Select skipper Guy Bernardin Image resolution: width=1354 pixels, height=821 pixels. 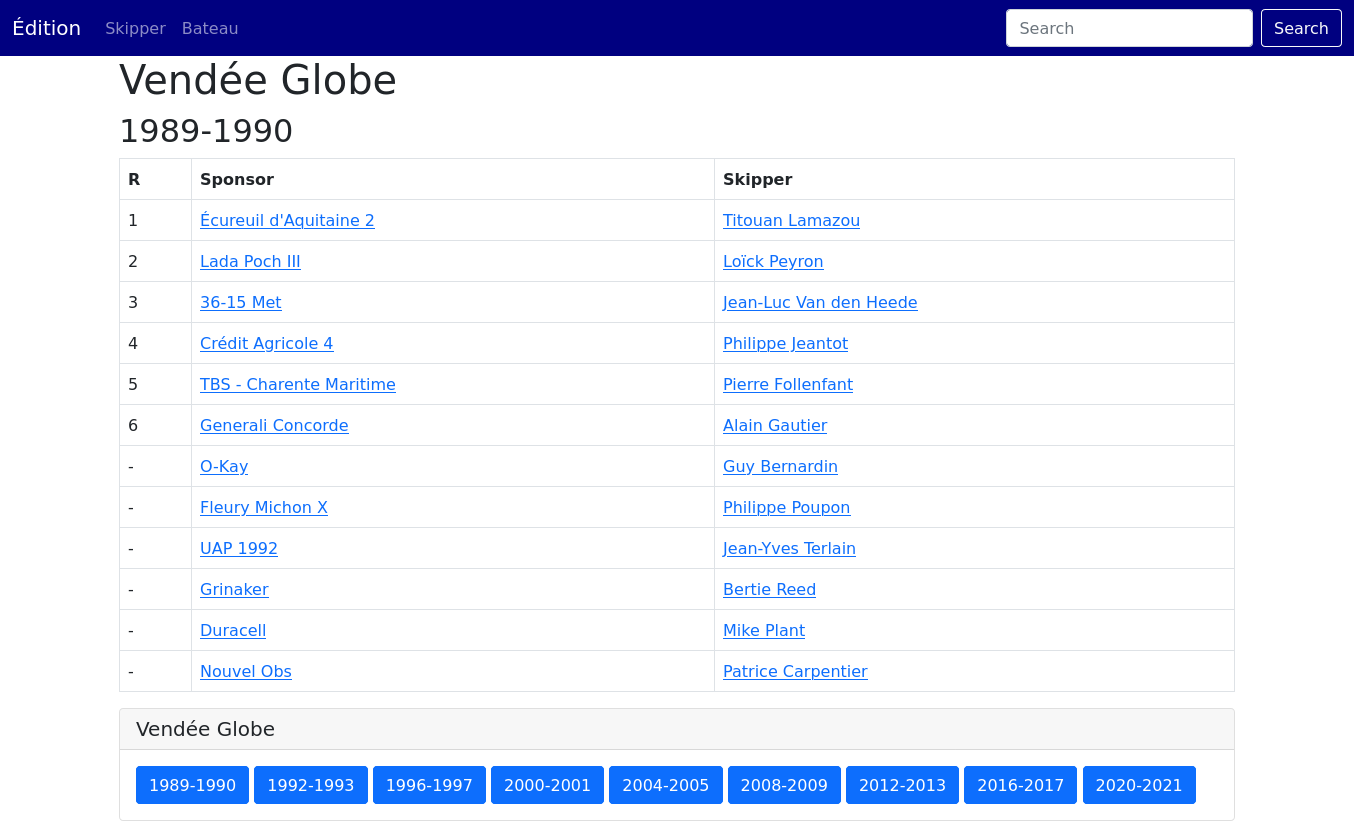coord(780,466)
